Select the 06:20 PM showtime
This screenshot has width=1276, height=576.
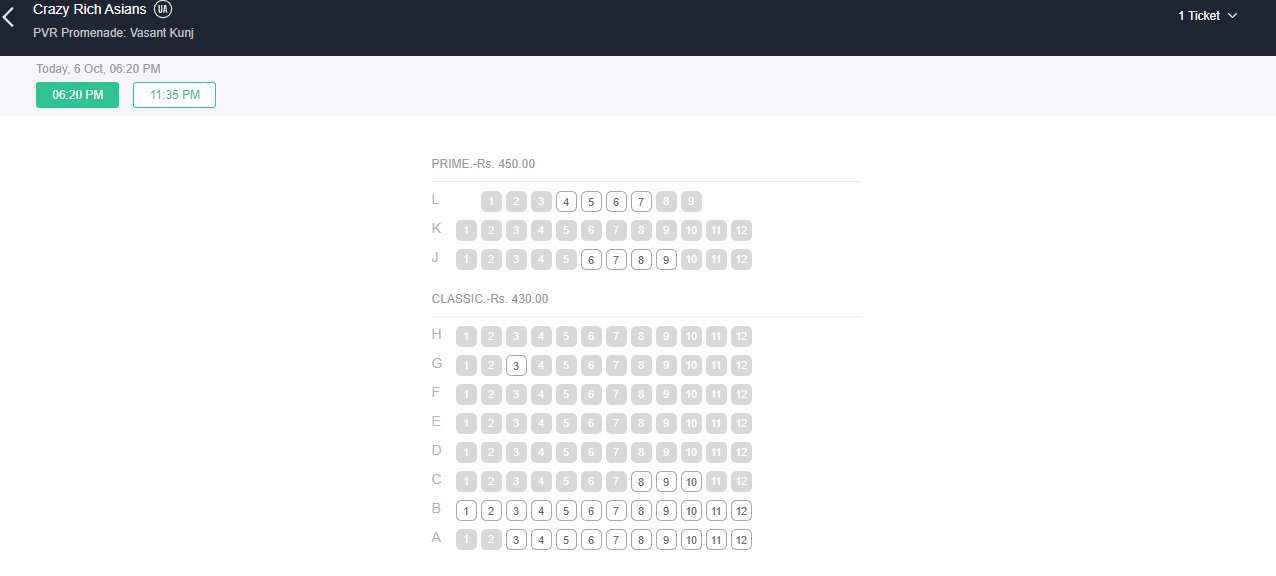click(77, 95)
